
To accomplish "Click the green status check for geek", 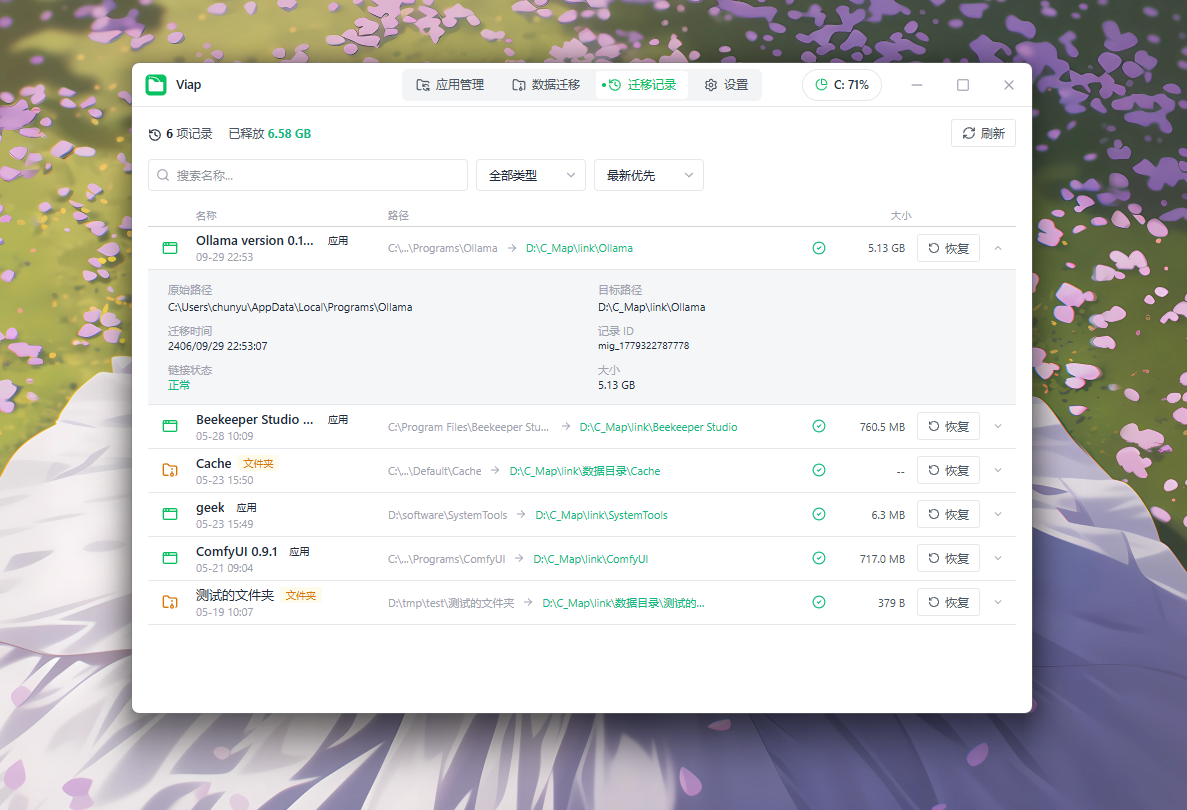I will (x=818, y=514).
